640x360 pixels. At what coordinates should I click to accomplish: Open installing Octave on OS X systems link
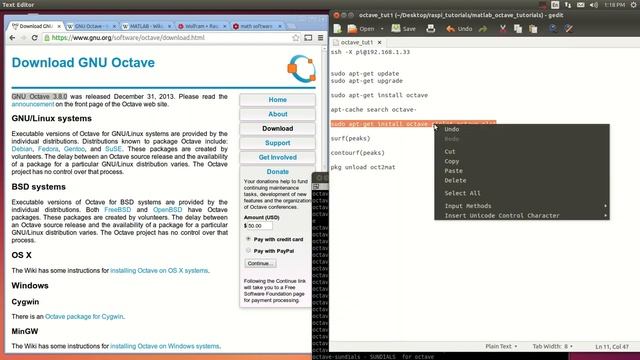[159, 271]
